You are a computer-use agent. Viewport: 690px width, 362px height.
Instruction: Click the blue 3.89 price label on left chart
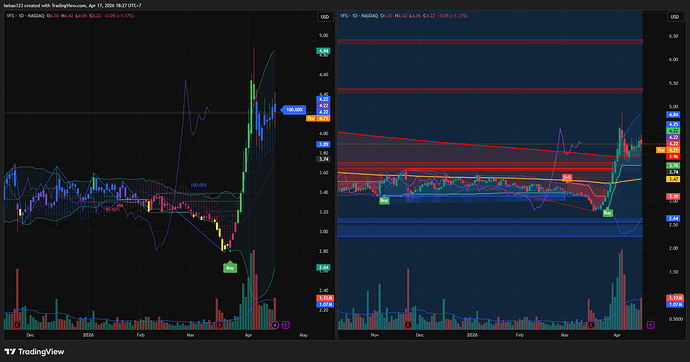click(323, 144)
